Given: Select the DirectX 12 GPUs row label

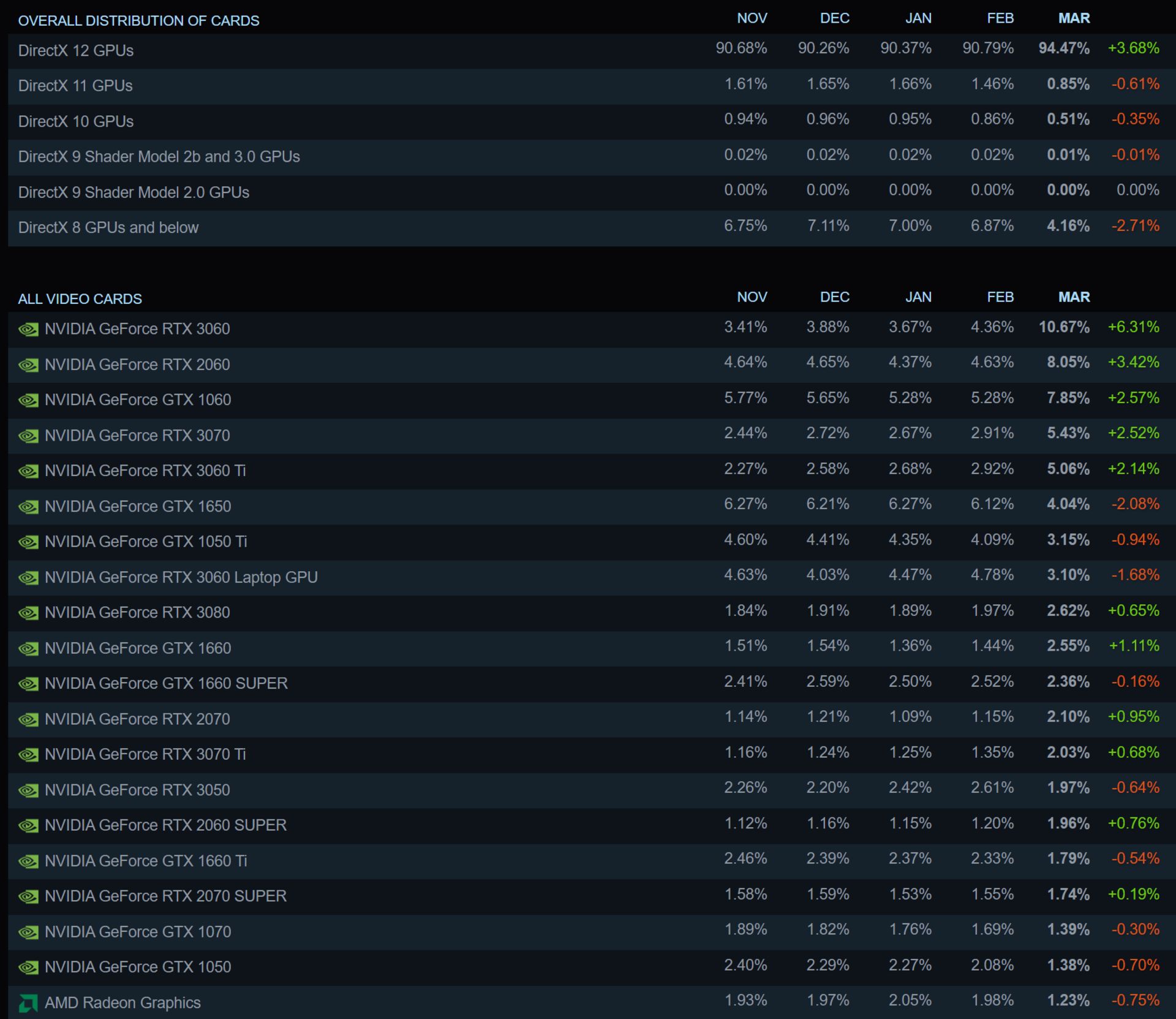Looking at the screenshot, I should (76, 51).
